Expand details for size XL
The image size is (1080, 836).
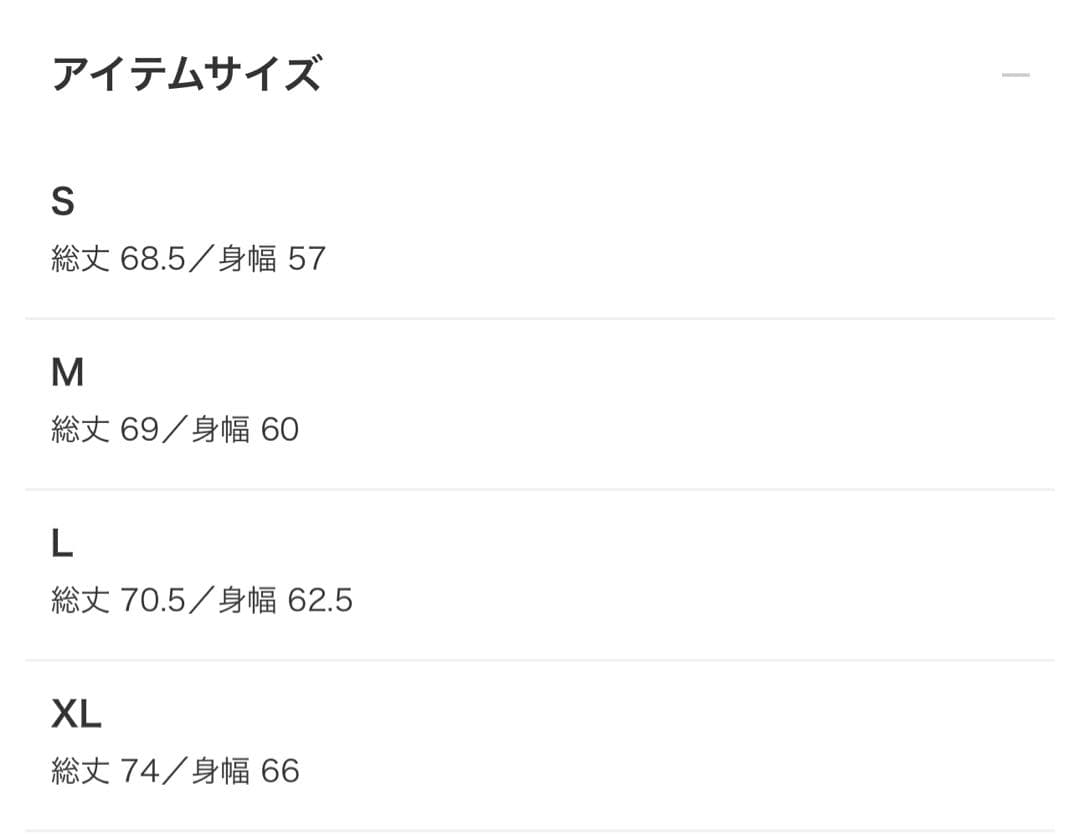coord(76,713)
